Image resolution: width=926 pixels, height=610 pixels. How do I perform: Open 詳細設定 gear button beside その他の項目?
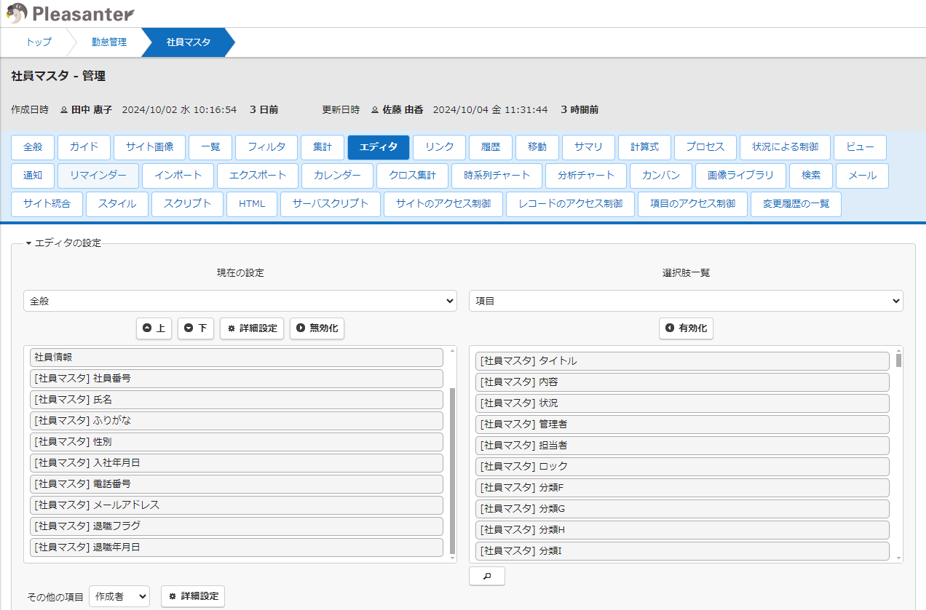tap(193, 596)
